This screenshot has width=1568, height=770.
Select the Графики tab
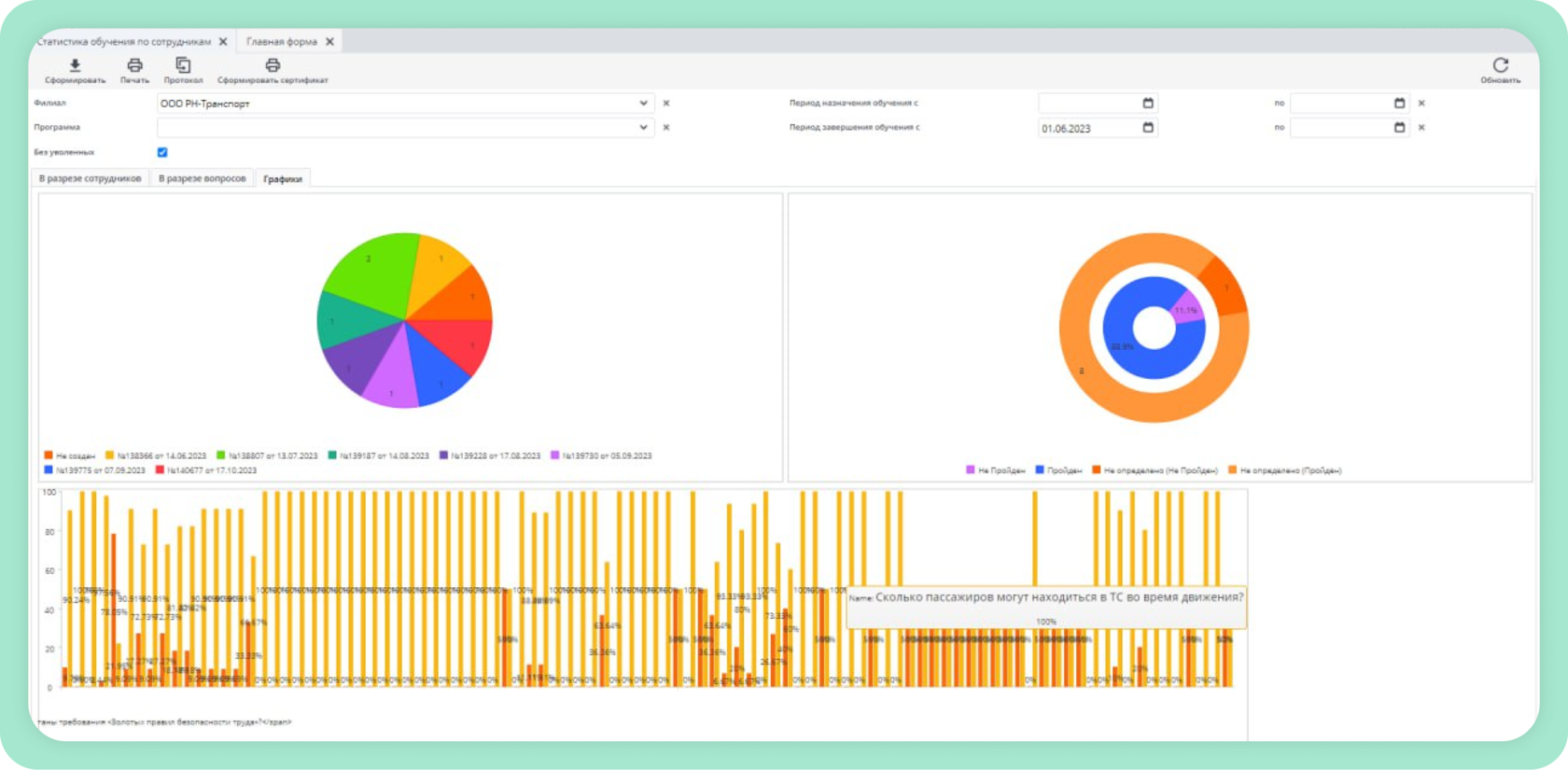(283, 178)
